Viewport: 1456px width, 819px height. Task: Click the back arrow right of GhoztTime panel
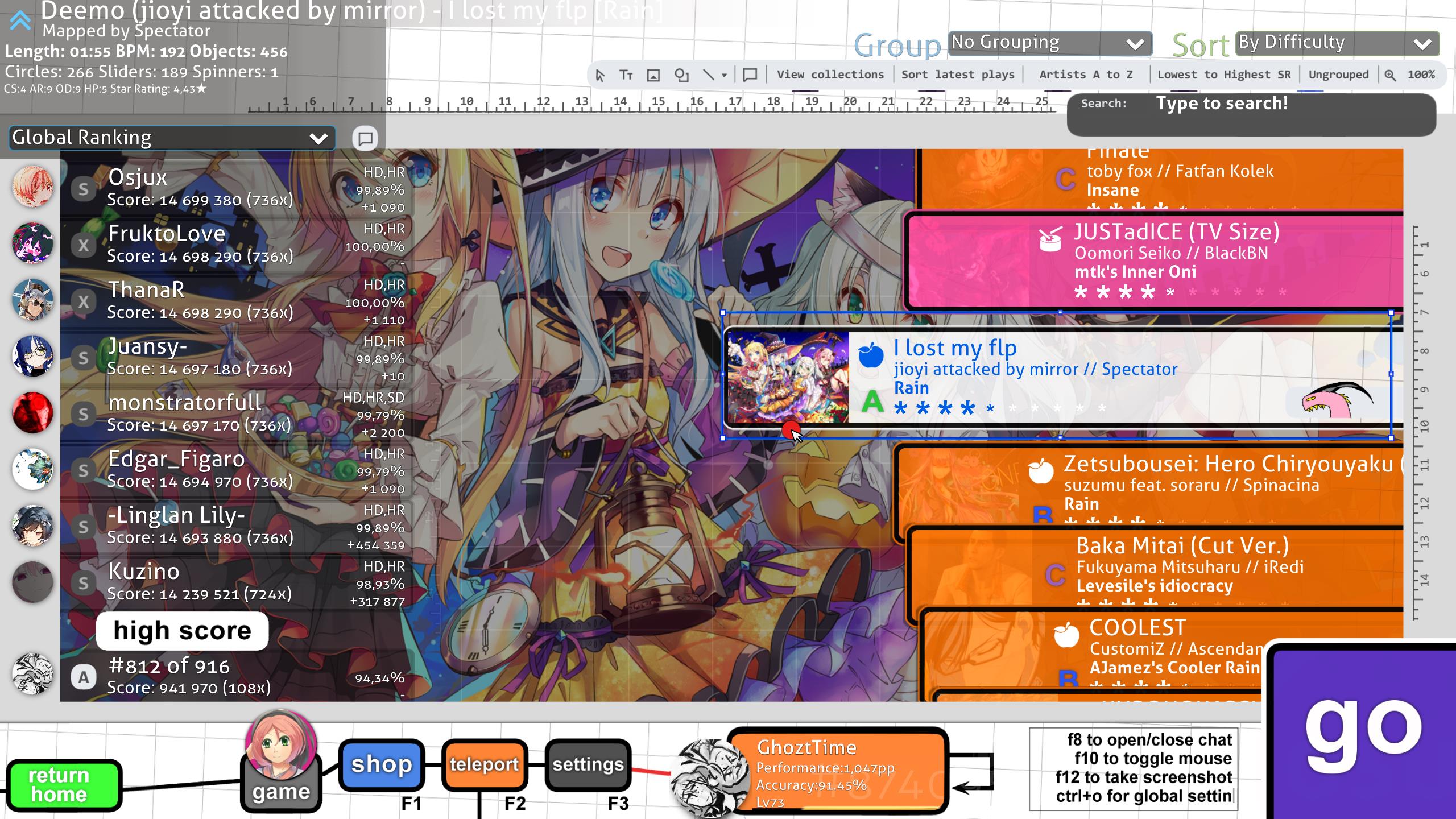pyautogui.click(x=973, y=772)
